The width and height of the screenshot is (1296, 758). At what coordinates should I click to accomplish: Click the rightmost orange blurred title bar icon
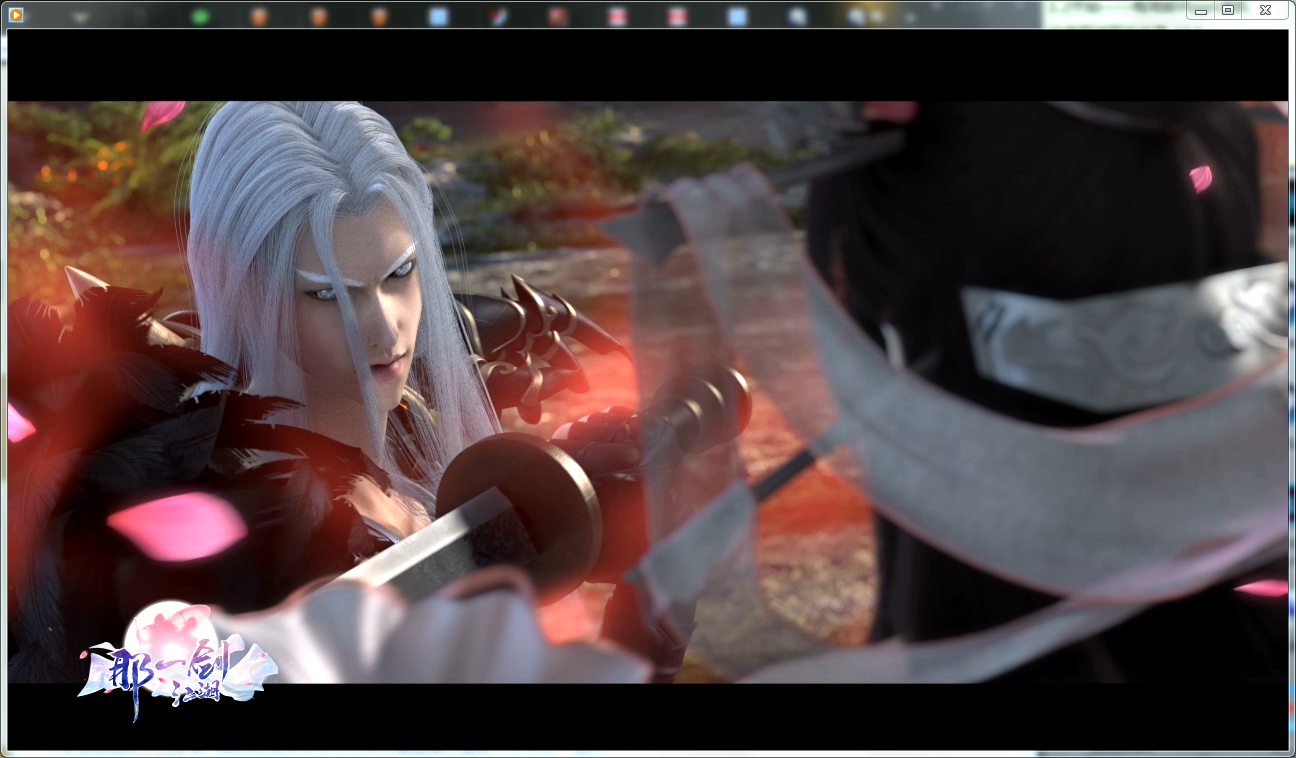point(379,17)
